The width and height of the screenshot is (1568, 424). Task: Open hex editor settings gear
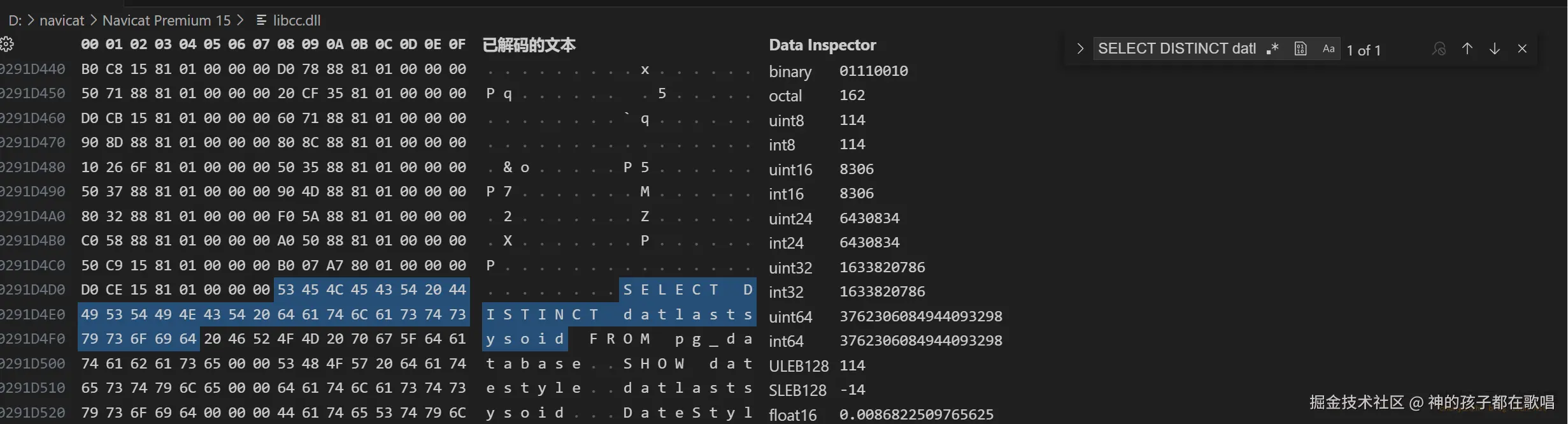pyautogui.click(x=7, y=44)
